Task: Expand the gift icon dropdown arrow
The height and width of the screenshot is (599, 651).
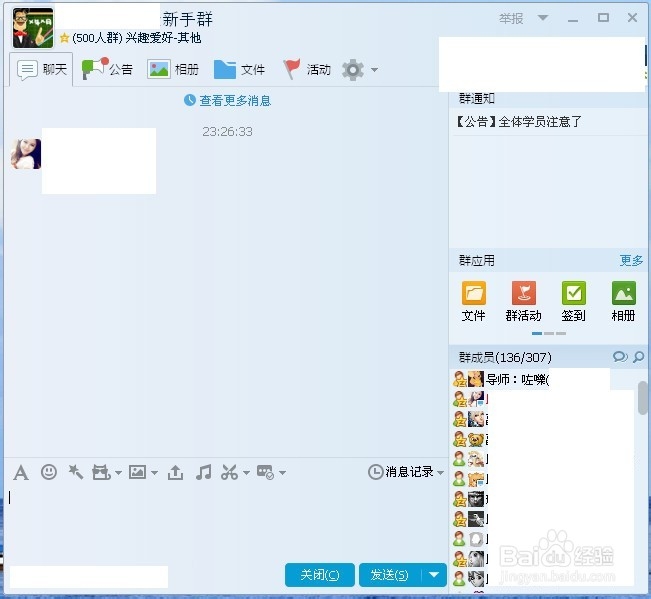Action: click(x=118, y=473)
